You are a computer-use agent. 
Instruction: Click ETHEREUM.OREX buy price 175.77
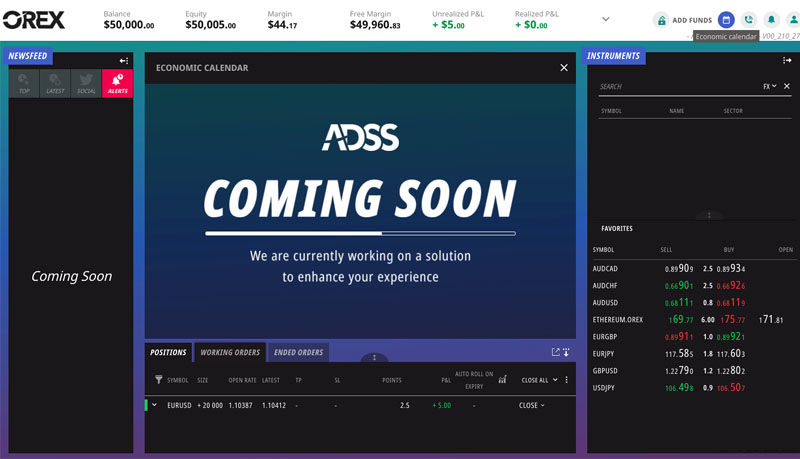tap(732, 319)
